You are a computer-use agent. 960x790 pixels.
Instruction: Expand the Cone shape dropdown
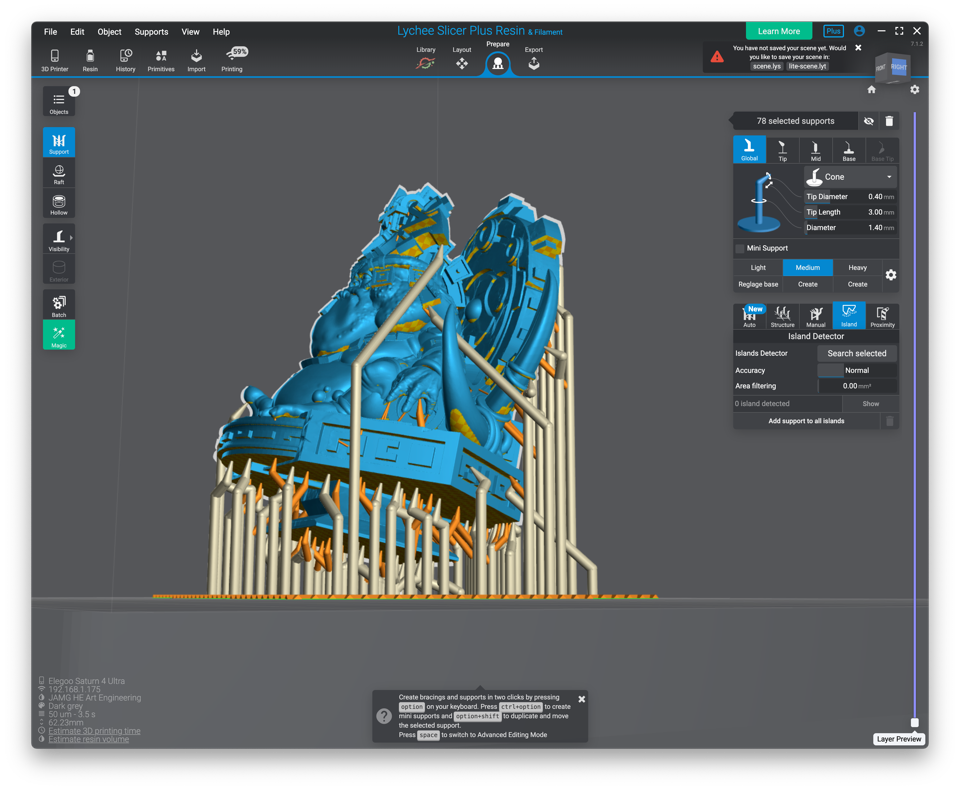(x=850, y=177)
